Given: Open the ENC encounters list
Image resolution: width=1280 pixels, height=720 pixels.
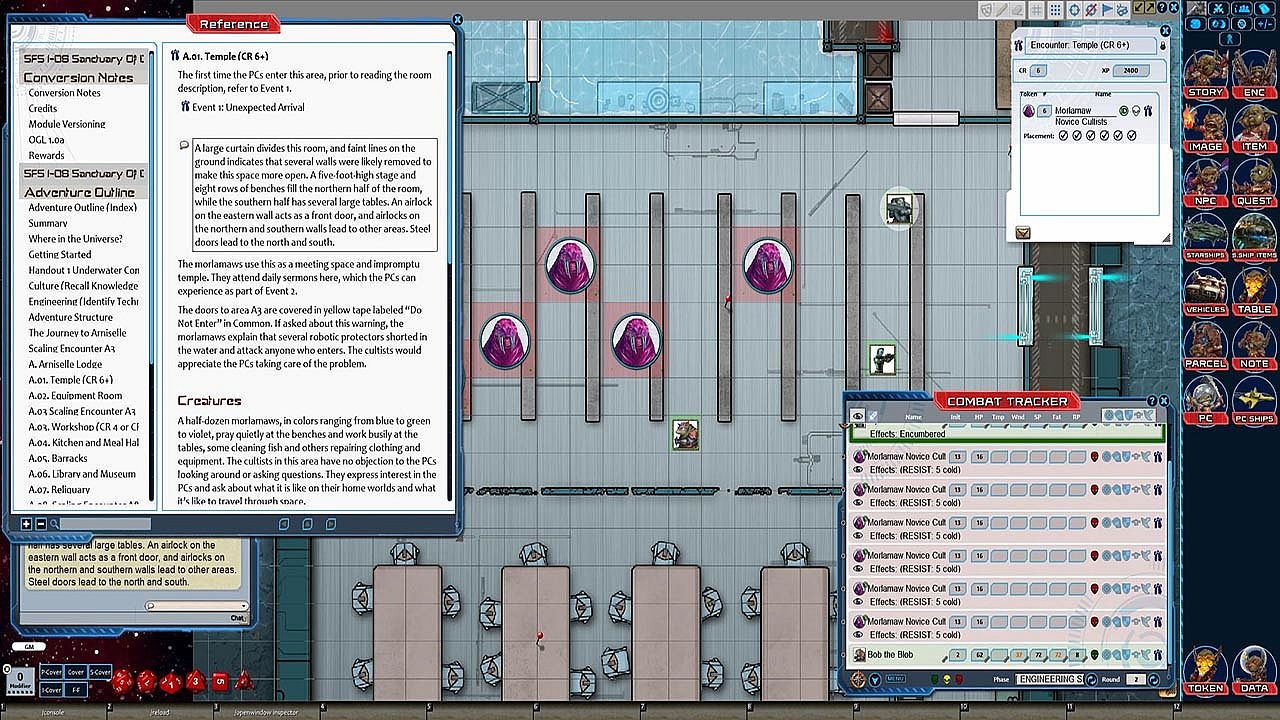Looking at the screenshot, I should (1254, 73).
